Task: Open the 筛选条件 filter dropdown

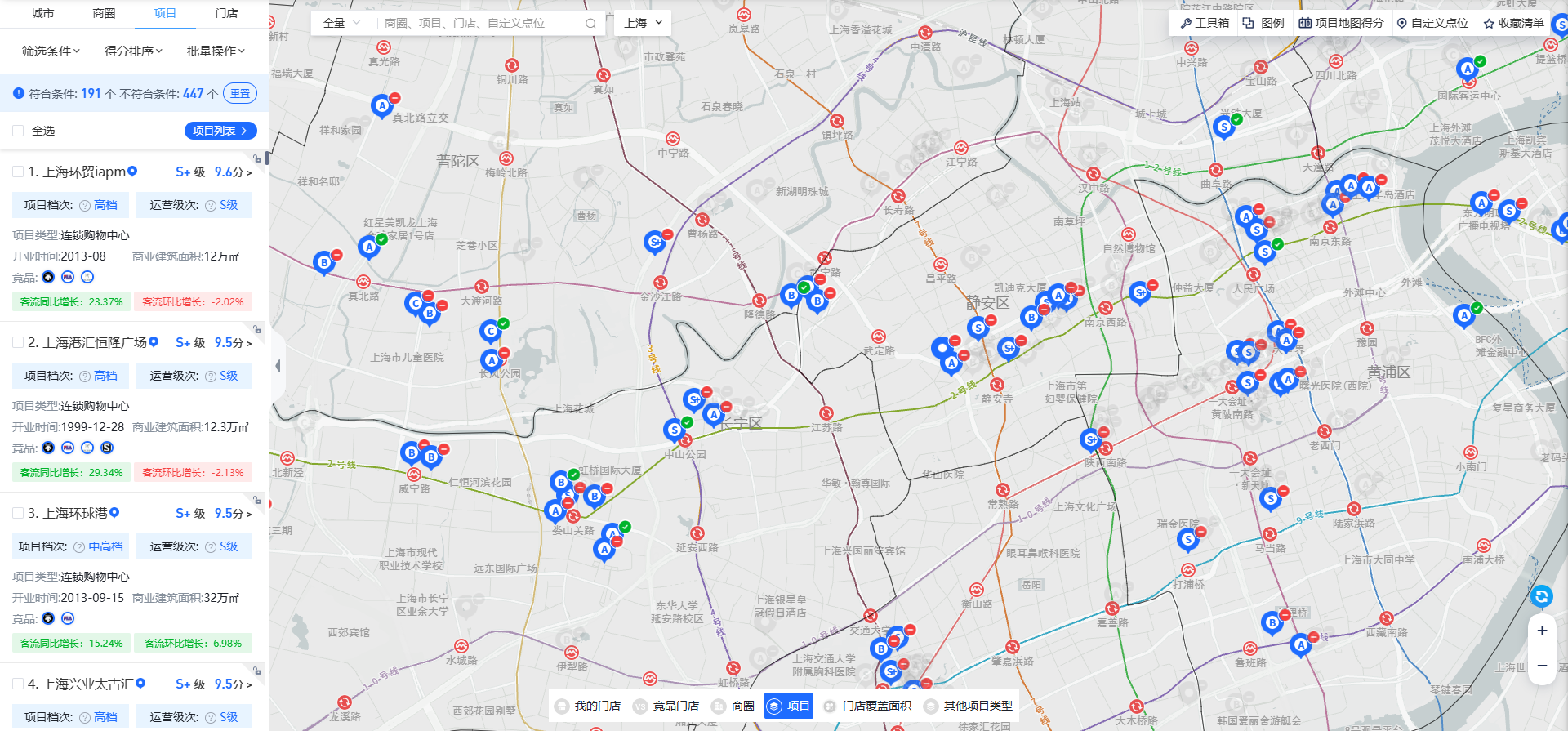Action: pos(51,51)
